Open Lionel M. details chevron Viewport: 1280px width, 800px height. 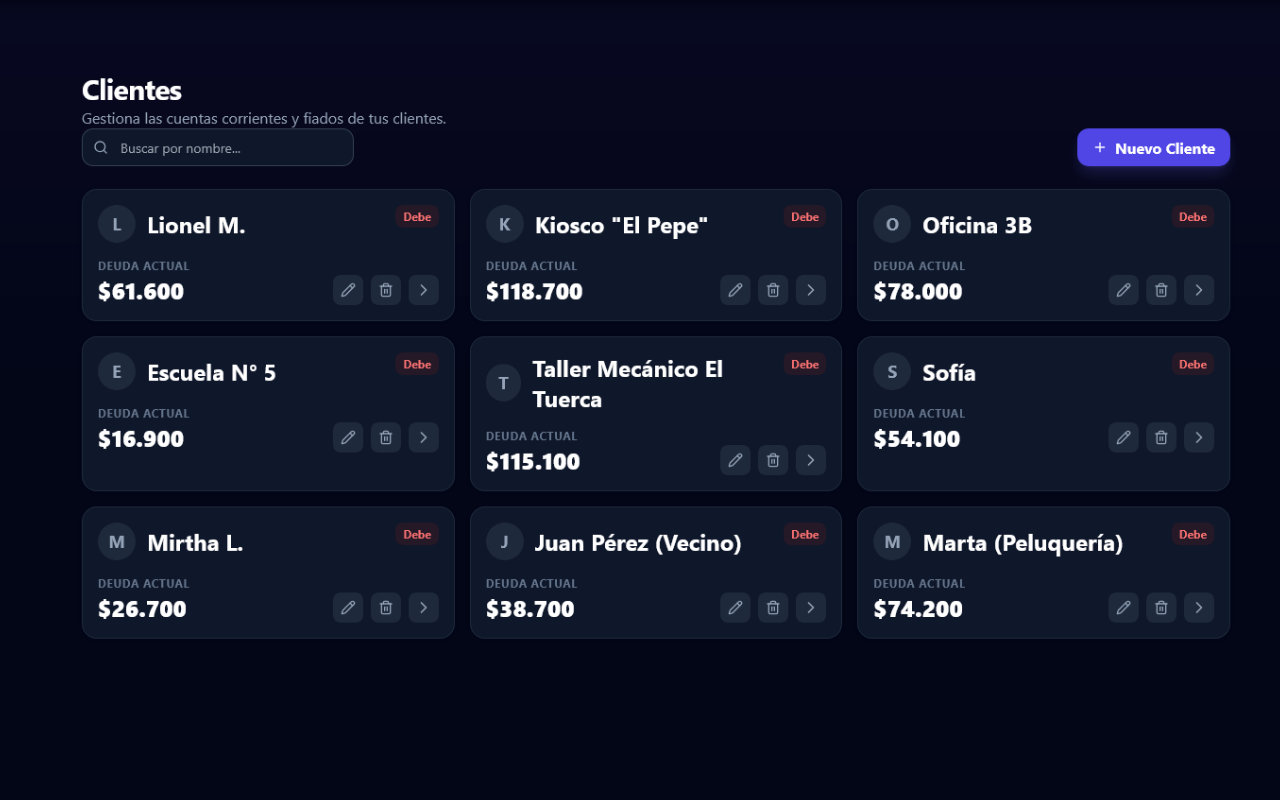coord(424,290)
